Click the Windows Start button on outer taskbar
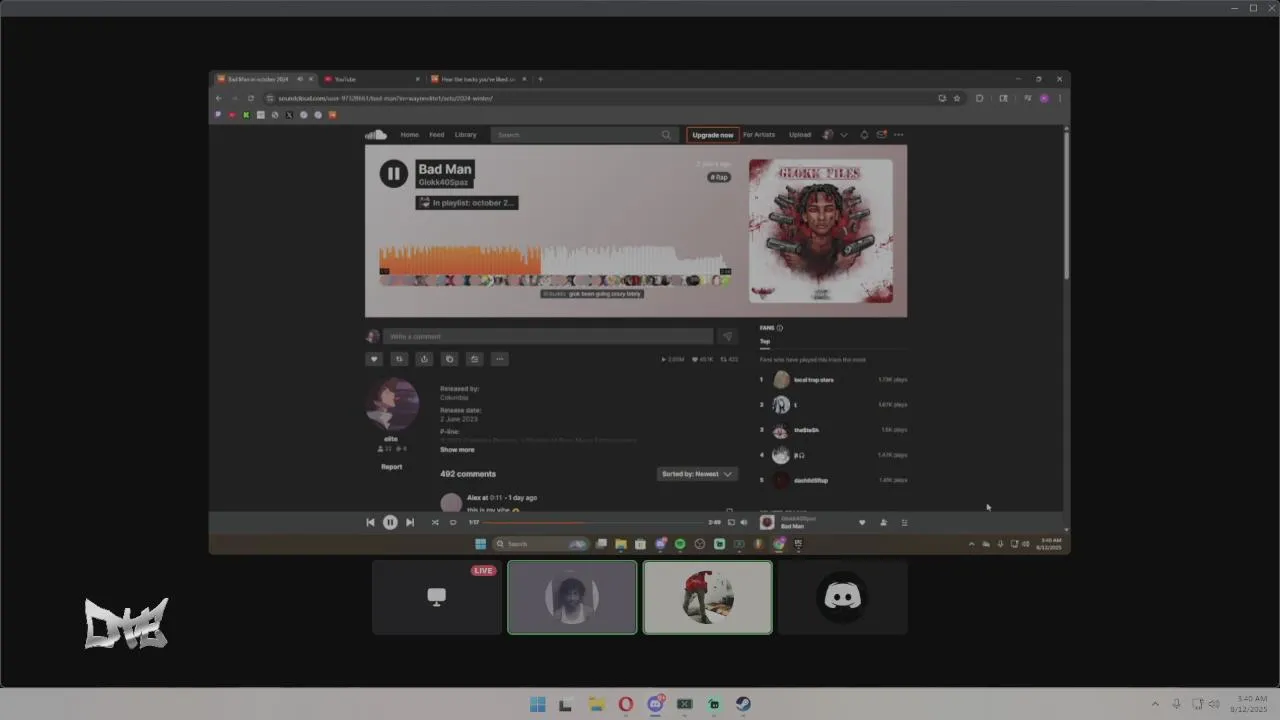The height and width of the screenshot is (720, 1280). 537,704
